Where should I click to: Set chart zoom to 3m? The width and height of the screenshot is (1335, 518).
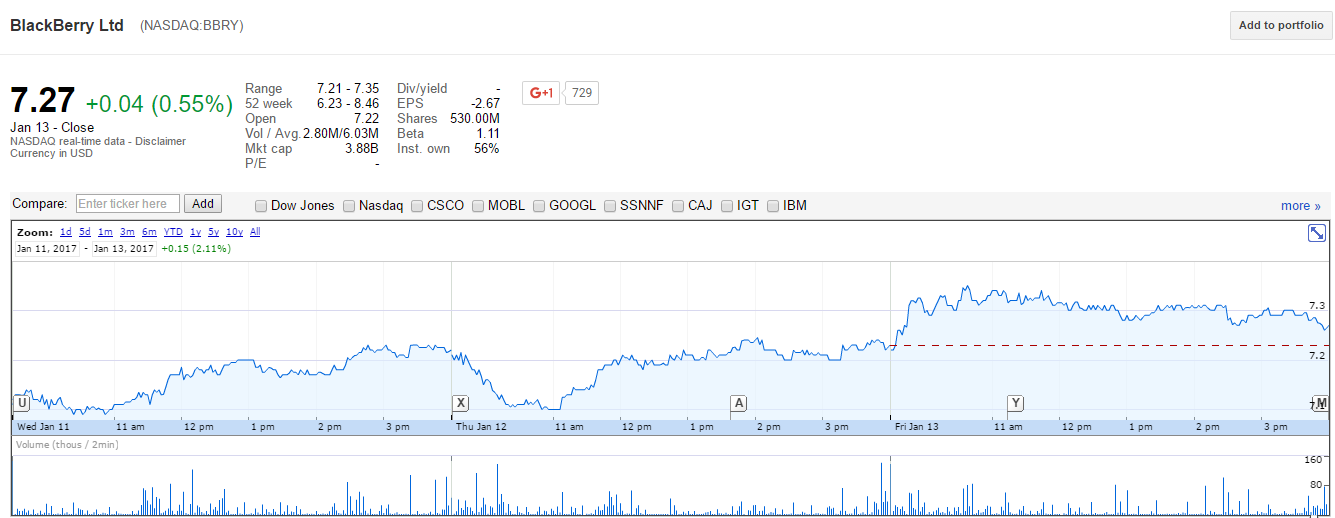pos(127,232)
